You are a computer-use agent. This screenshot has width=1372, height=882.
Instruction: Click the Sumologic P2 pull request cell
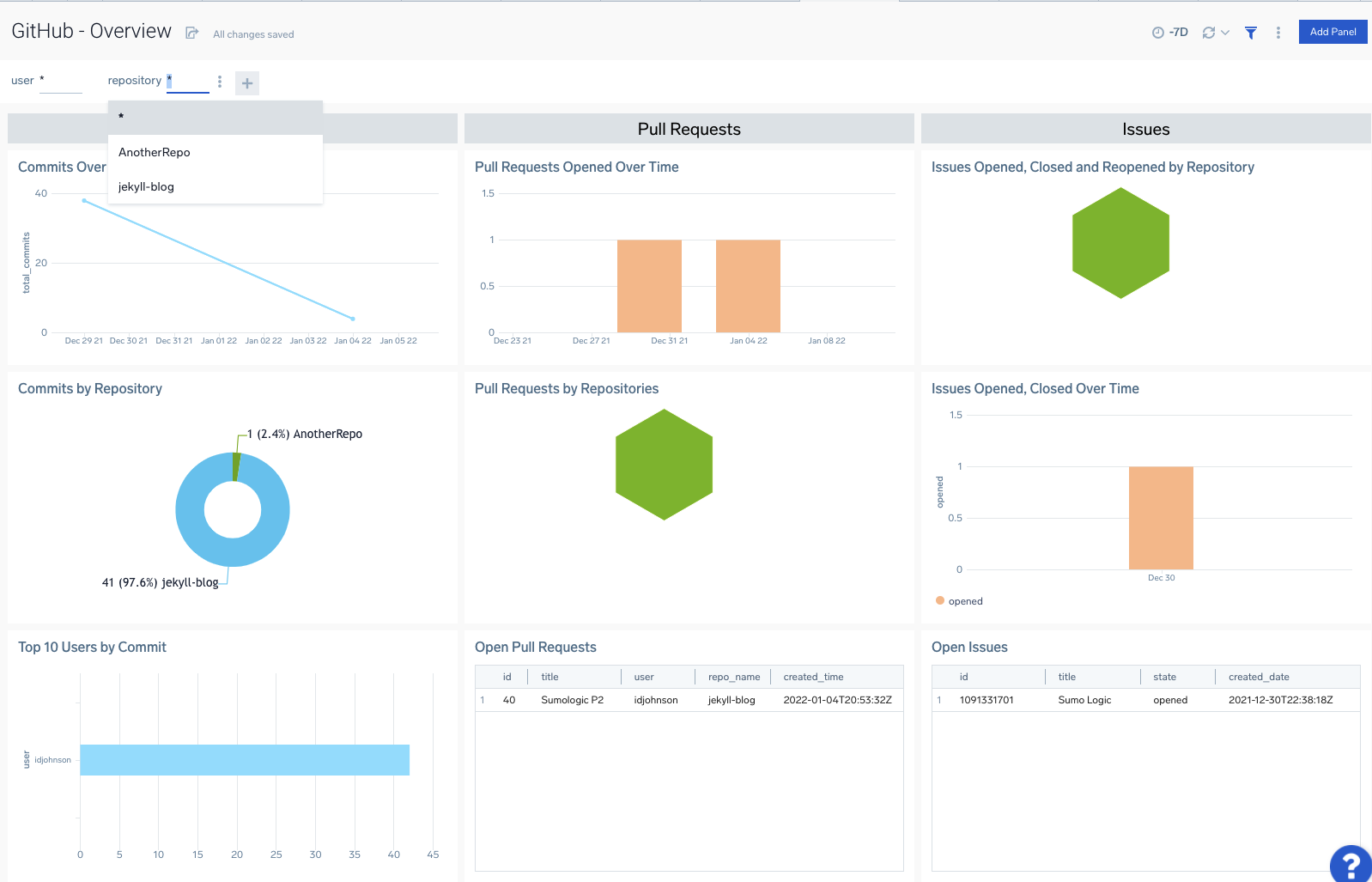coord(573,700)
